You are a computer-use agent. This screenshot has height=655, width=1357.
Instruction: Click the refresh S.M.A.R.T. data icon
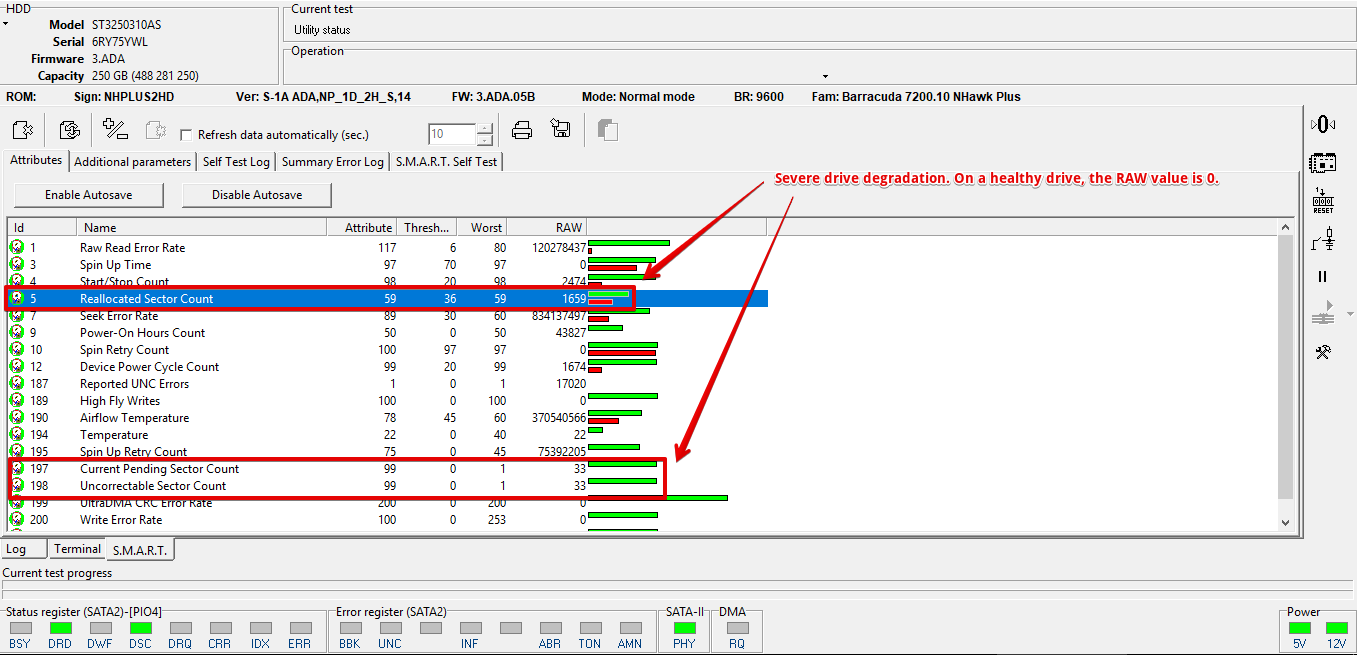click(x=69, y=130)
